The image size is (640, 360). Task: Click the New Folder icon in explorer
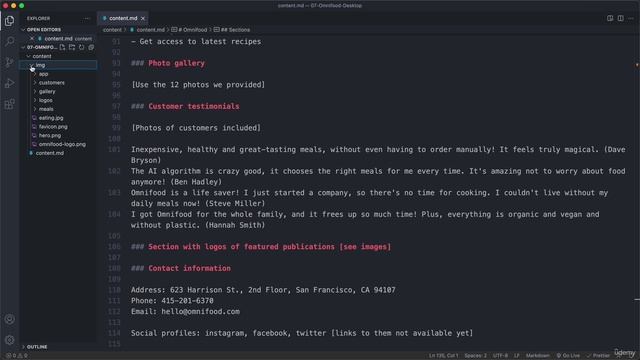pos(72,47)
